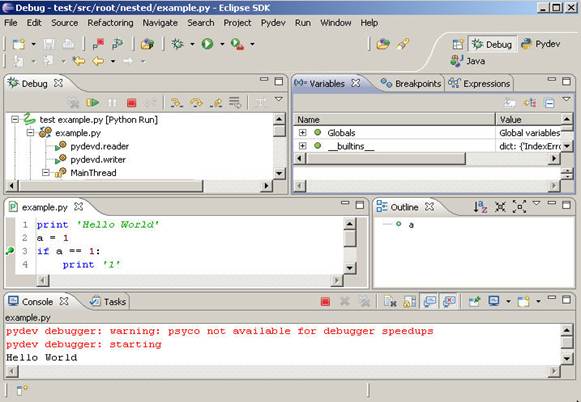This screenshot has width=581, height=402.
Task: Click Show Logical Structure icon in Variables view
Action: click(529, 103)
